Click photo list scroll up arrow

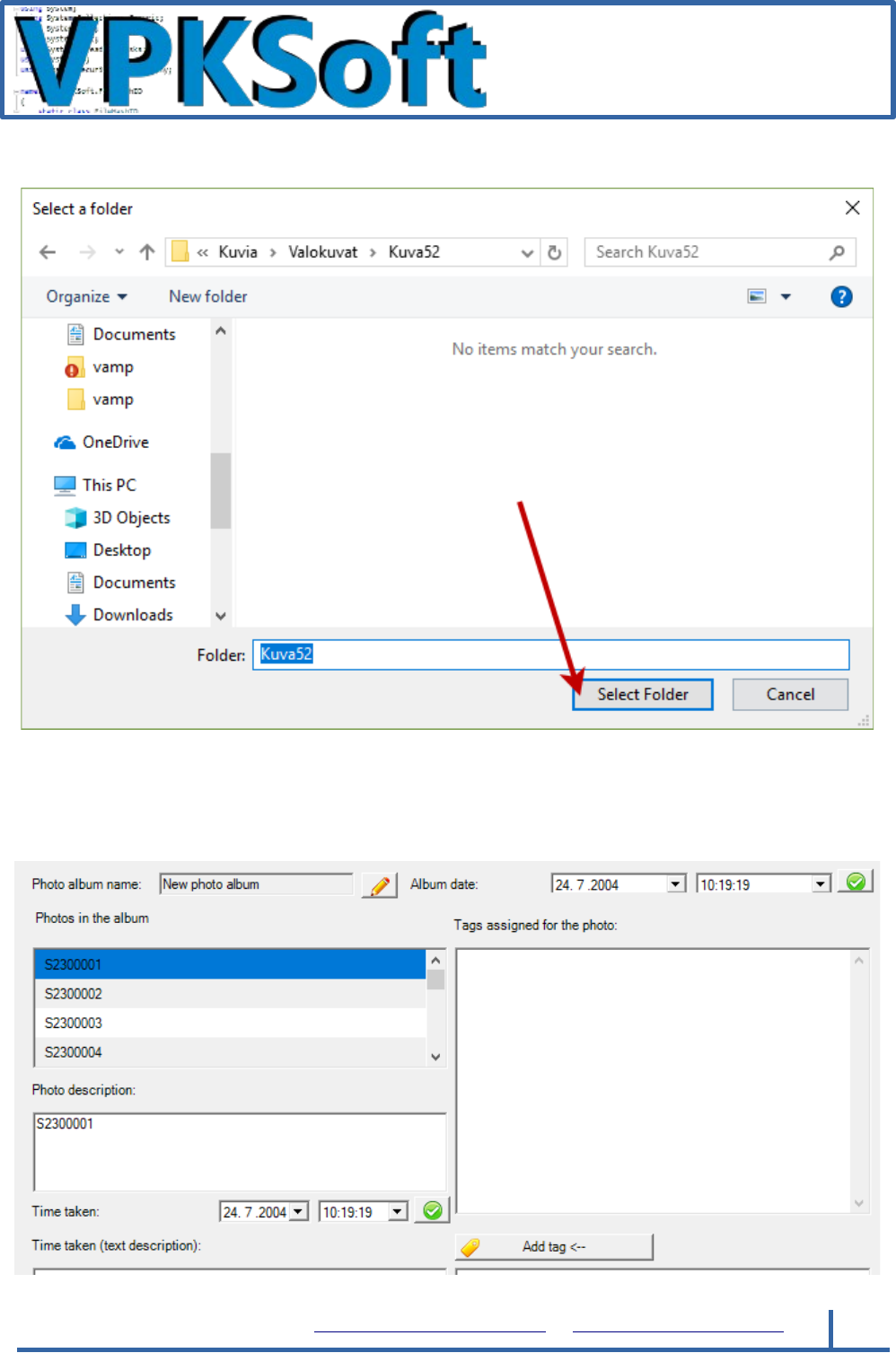[x=436, y=960]
